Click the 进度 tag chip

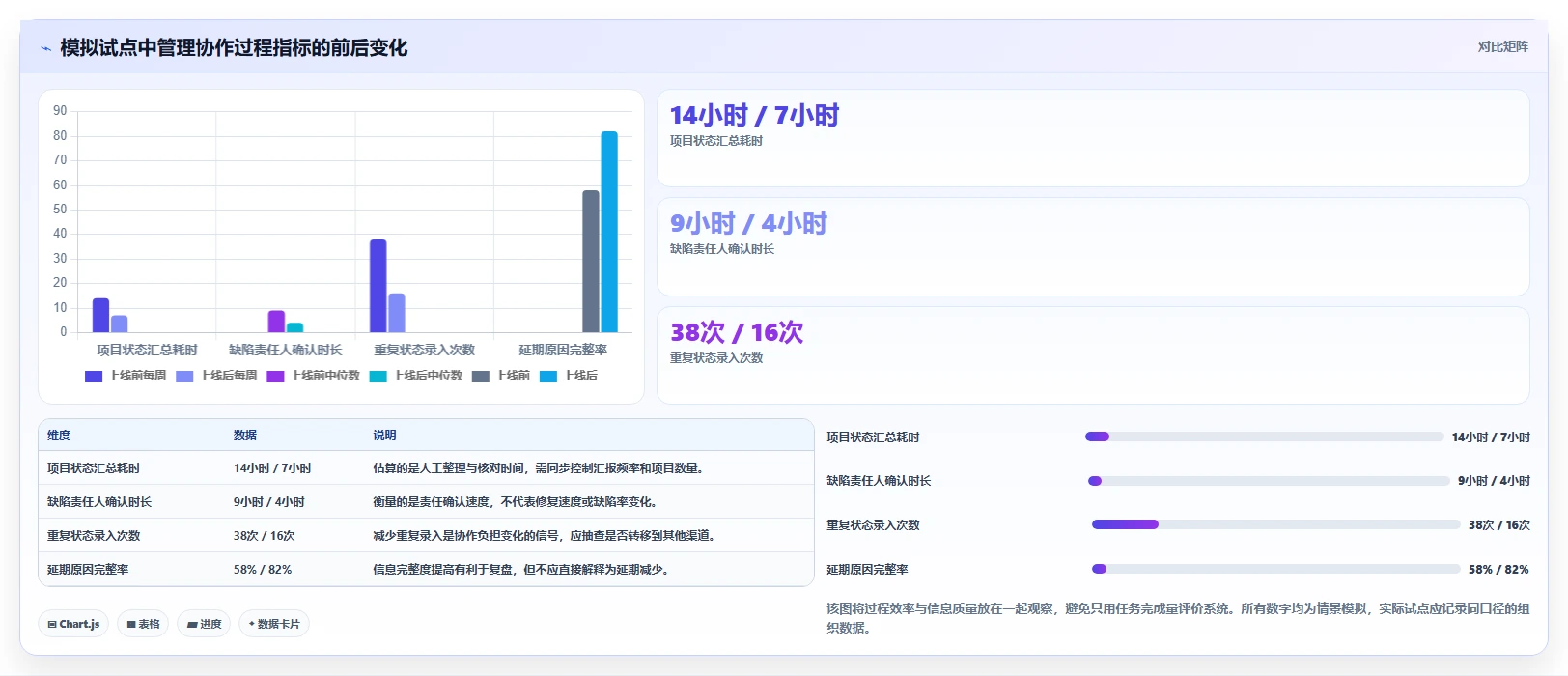click(x=204, y=624)
